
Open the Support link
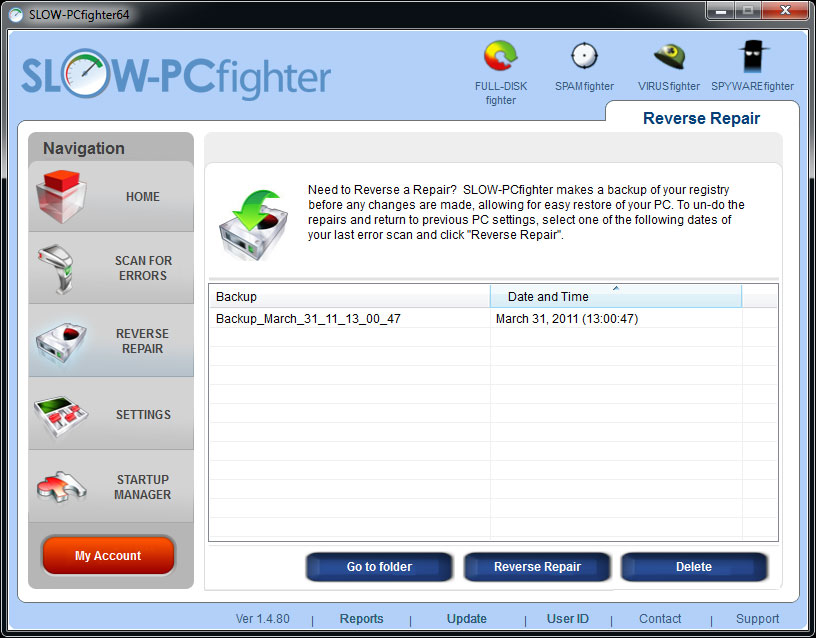tap(757, 619)
